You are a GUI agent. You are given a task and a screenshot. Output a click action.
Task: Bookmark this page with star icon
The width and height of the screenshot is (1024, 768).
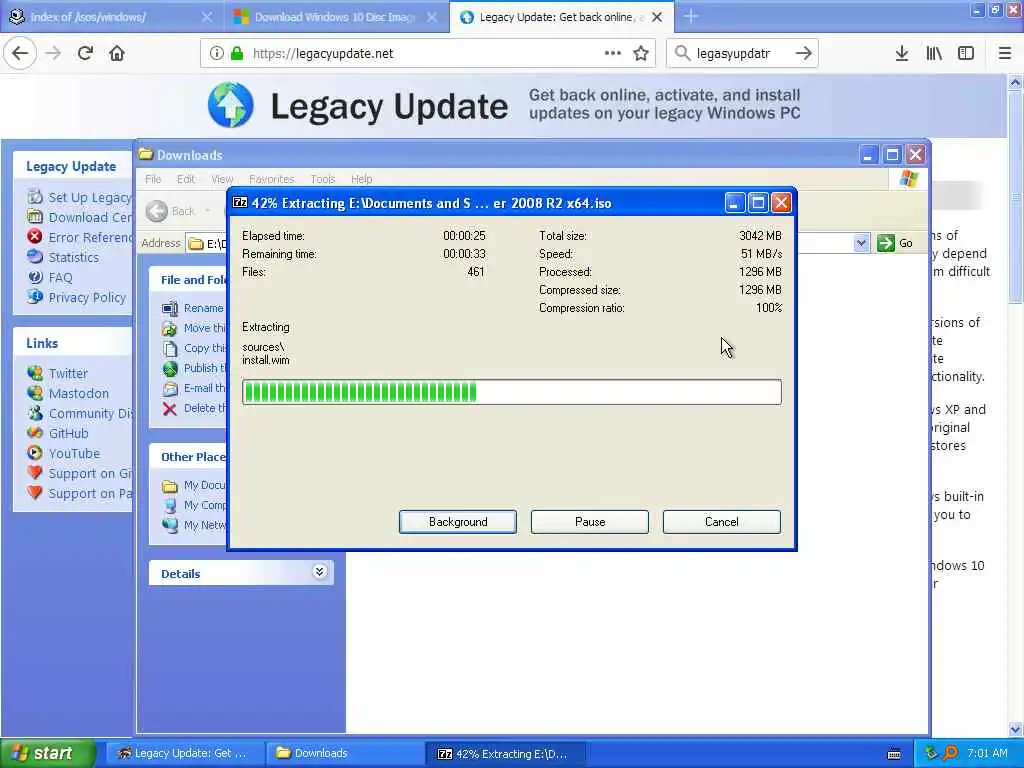click(x=641, y=54)
